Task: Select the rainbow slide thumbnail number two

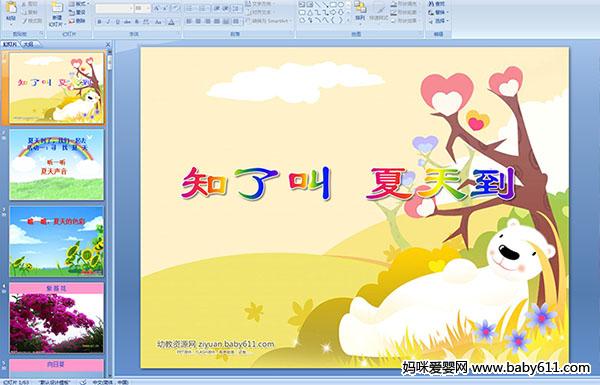Action: click(x=57, y=165)
